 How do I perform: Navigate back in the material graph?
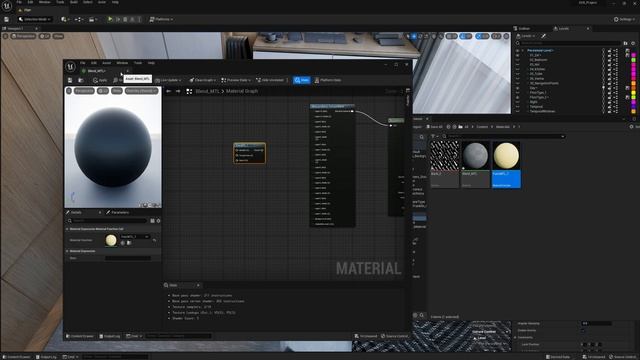169,91
